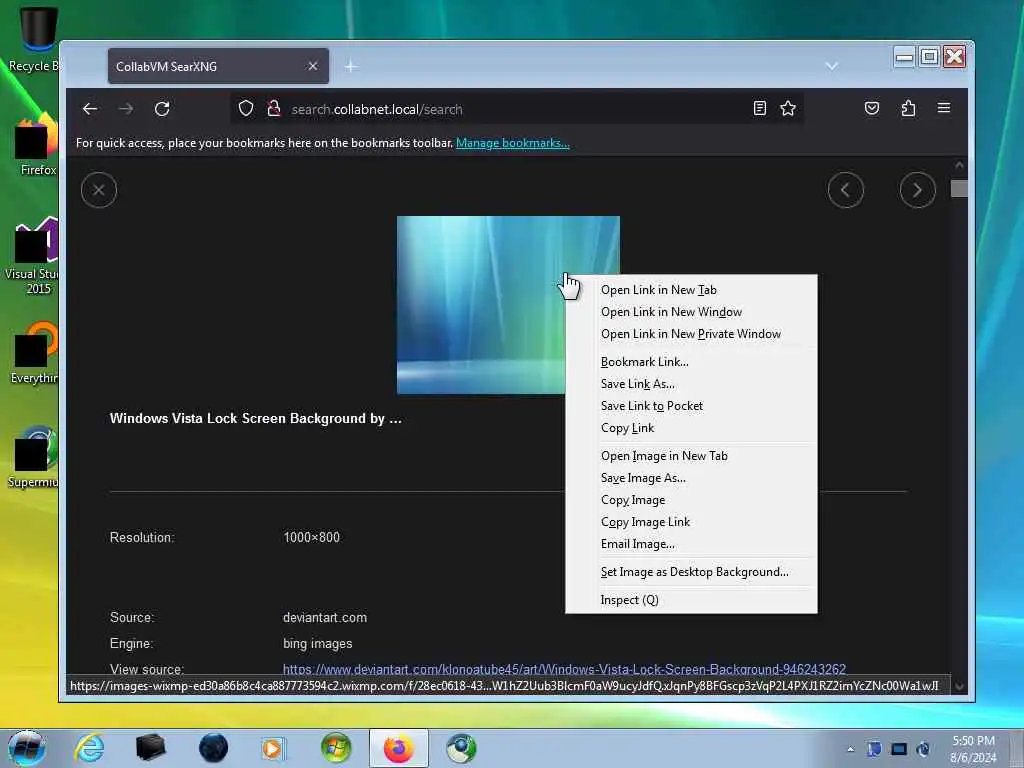The width and height of the screenshot is (1024, 768).
Task: Launch Internet Explorer from the taskbar
Action: pos(89,748)
